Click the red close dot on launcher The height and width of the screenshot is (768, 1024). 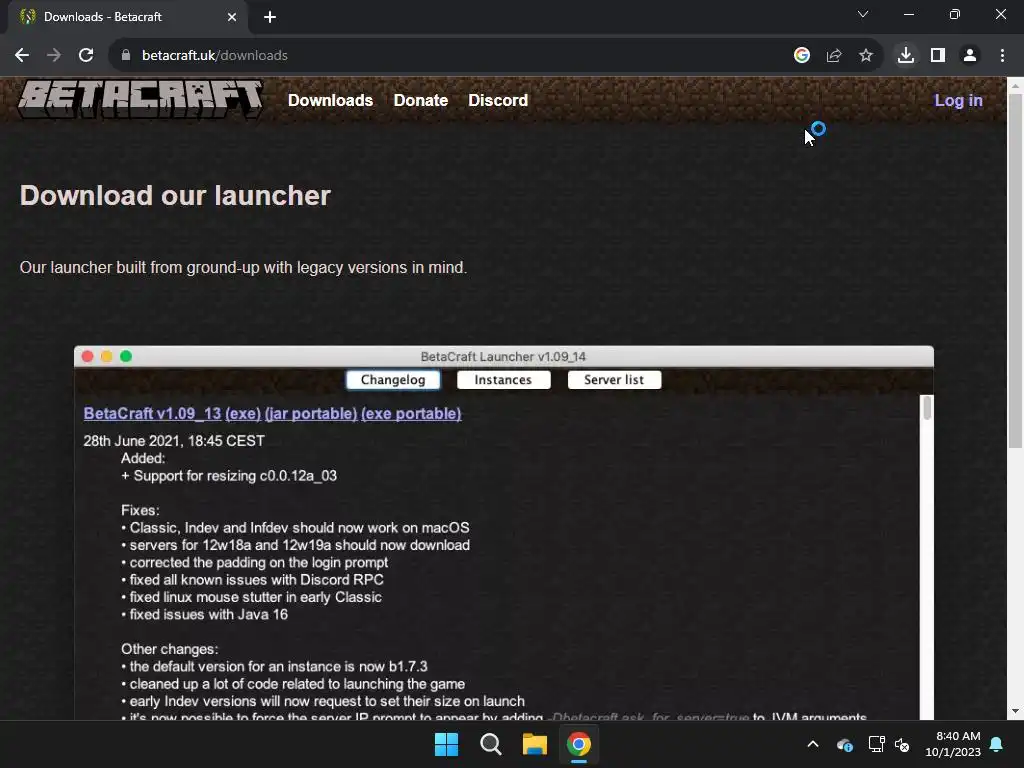click(x=88, y=357)
